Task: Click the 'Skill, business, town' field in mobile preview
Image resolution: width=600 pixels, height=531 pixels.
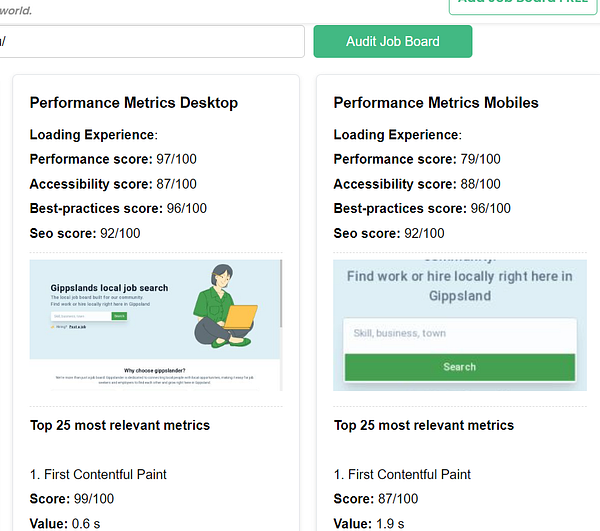Action: (x=459, y=333)
